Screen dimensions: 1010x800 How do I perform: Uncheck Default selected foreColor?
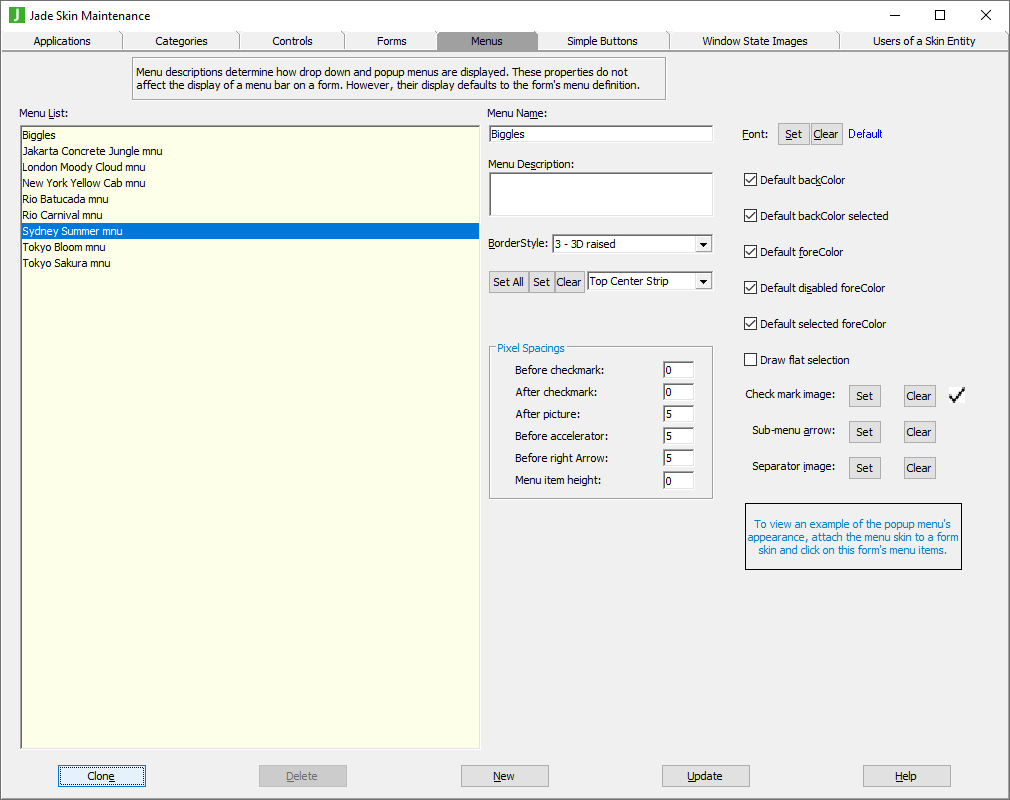tap(751, 324)
